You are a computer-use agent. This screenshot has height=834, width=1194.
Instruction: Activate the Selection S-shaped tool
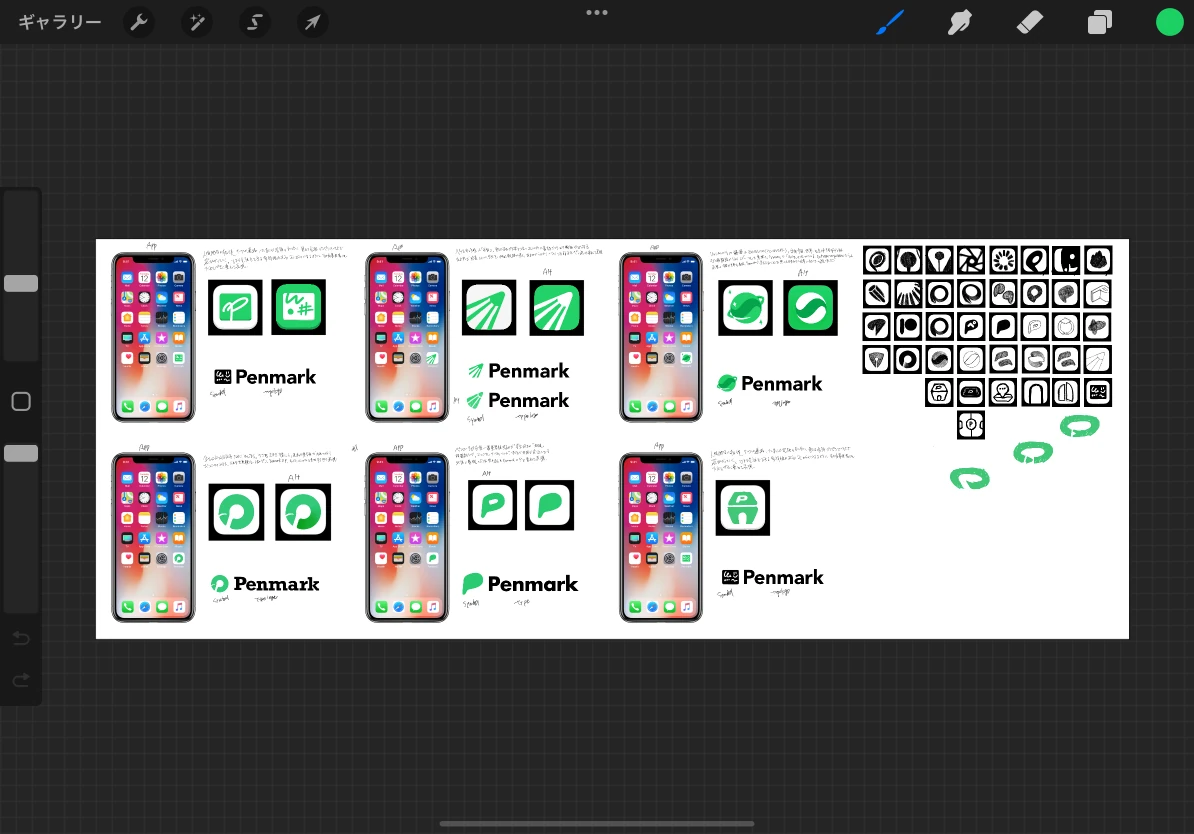(x=254, y=22)
